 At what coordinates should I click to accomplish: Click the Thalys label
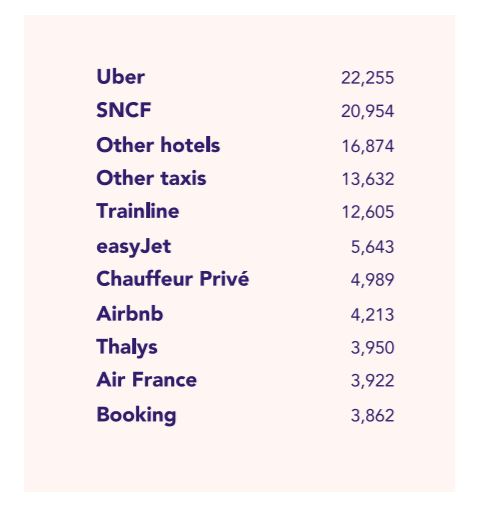tap(127, 347)
